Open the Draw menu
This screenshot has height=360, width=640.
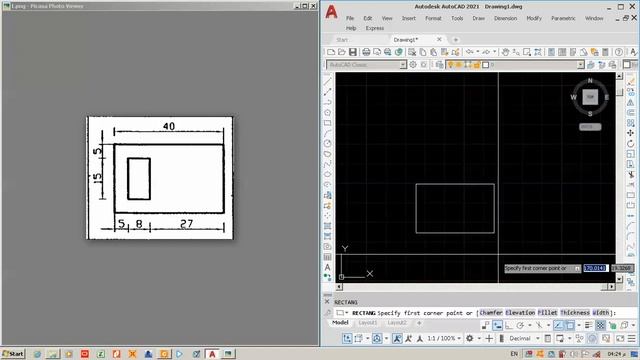coord(479,18)
